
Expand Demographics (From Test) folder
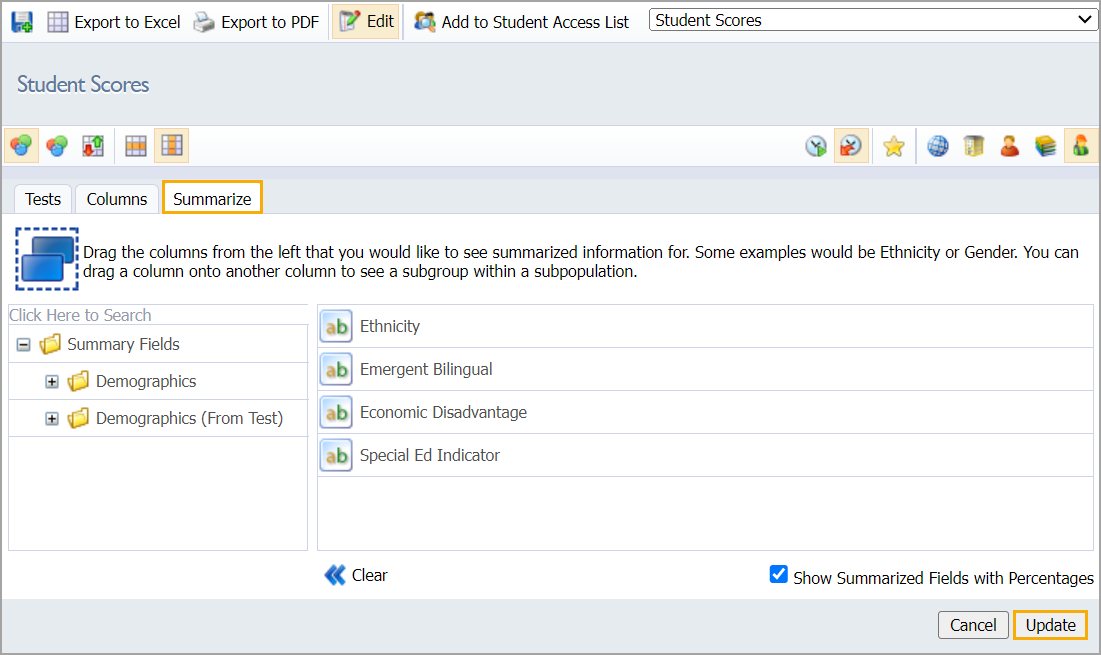[x=52, y=419]
